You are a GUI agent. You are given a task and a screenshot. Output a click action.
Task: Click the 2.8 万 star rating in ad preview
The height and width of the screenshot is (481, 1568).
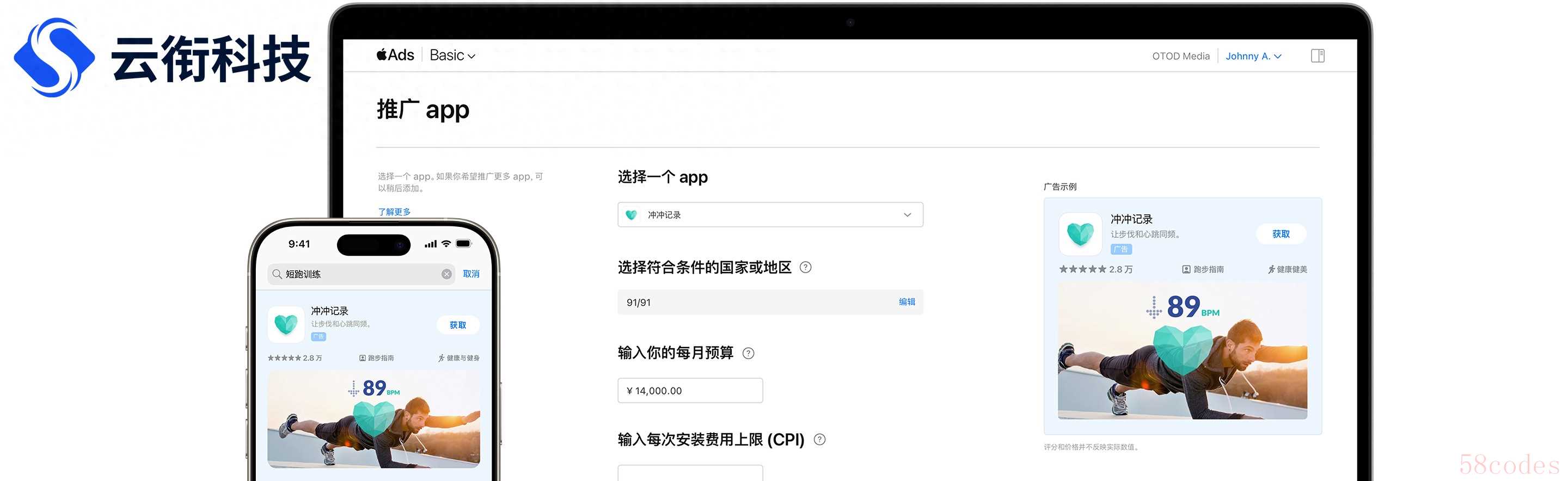pyautogui.click(x=1095, y=269)
